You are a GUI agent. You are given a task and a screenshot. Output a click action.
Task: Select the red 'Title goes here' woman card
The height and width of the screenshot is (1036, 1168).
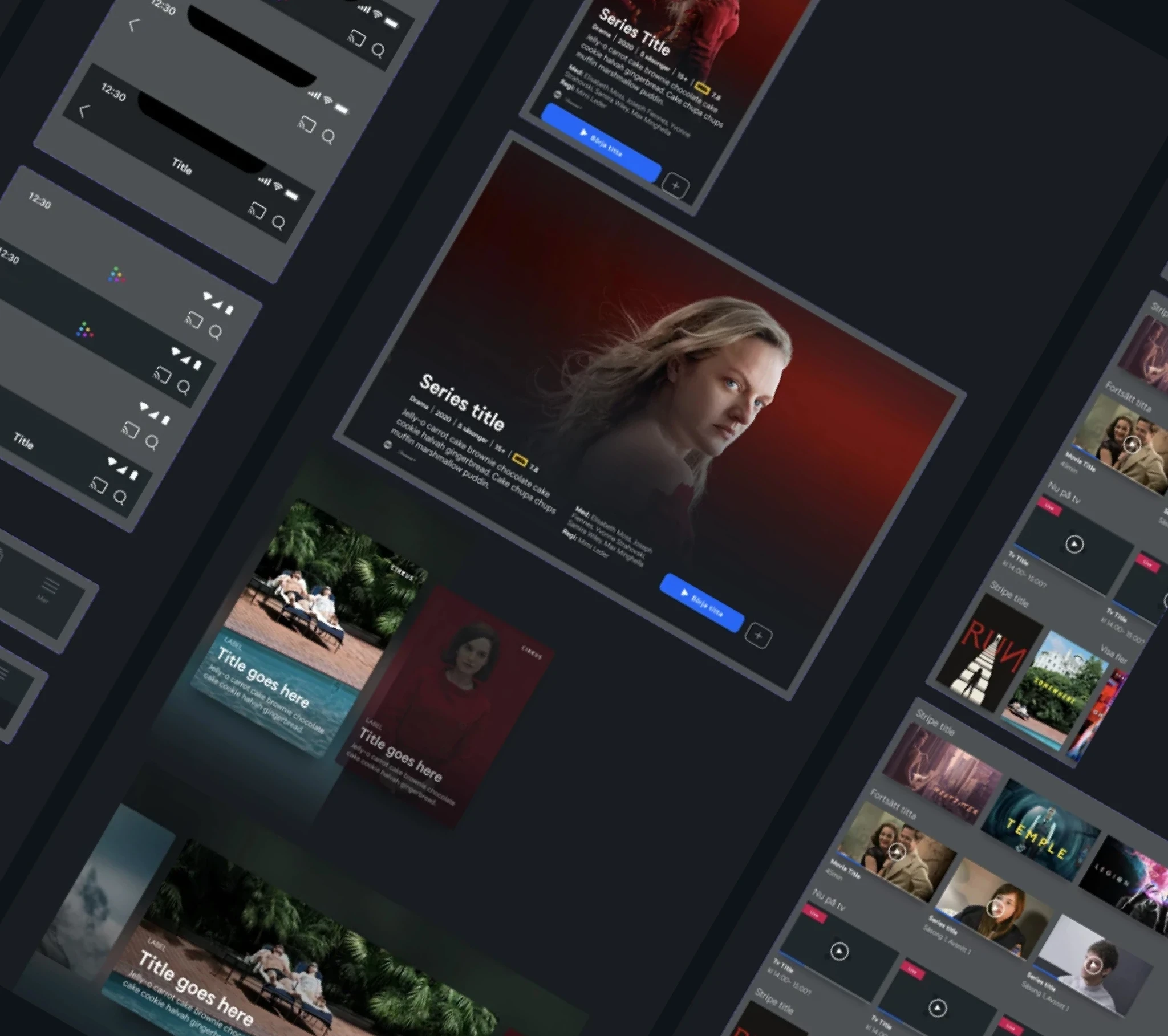coord(445,708)
